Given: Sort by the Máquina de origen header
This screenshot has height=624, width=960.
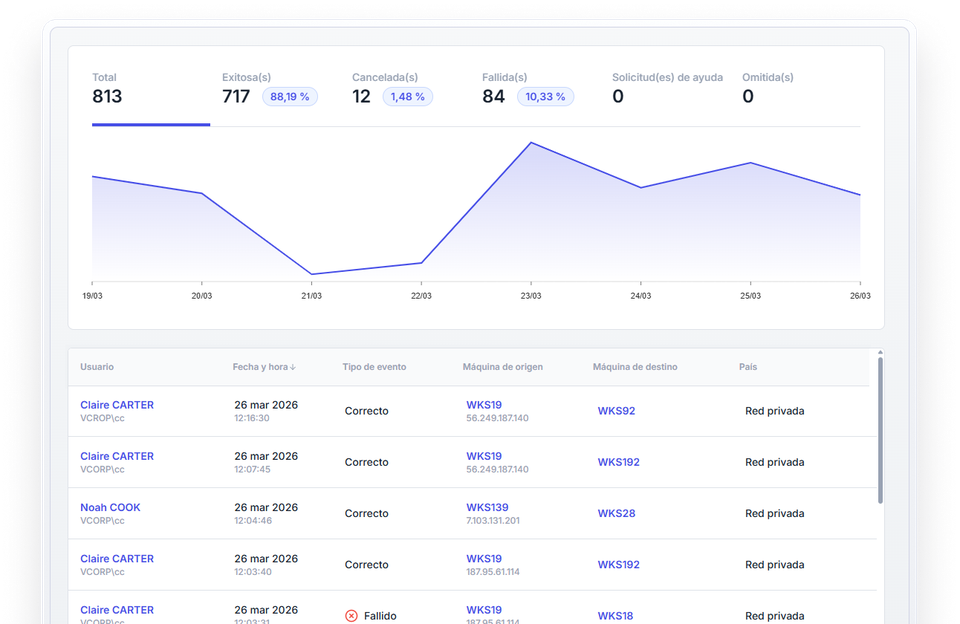Looking at the screenshot, I should [x=503, y=367].
